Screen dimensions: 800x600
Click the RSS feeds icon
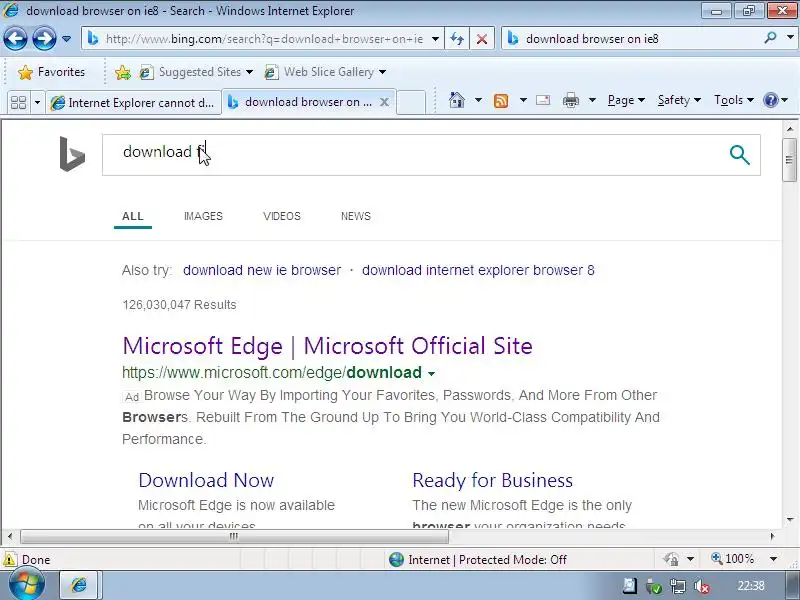coord(501,101)
